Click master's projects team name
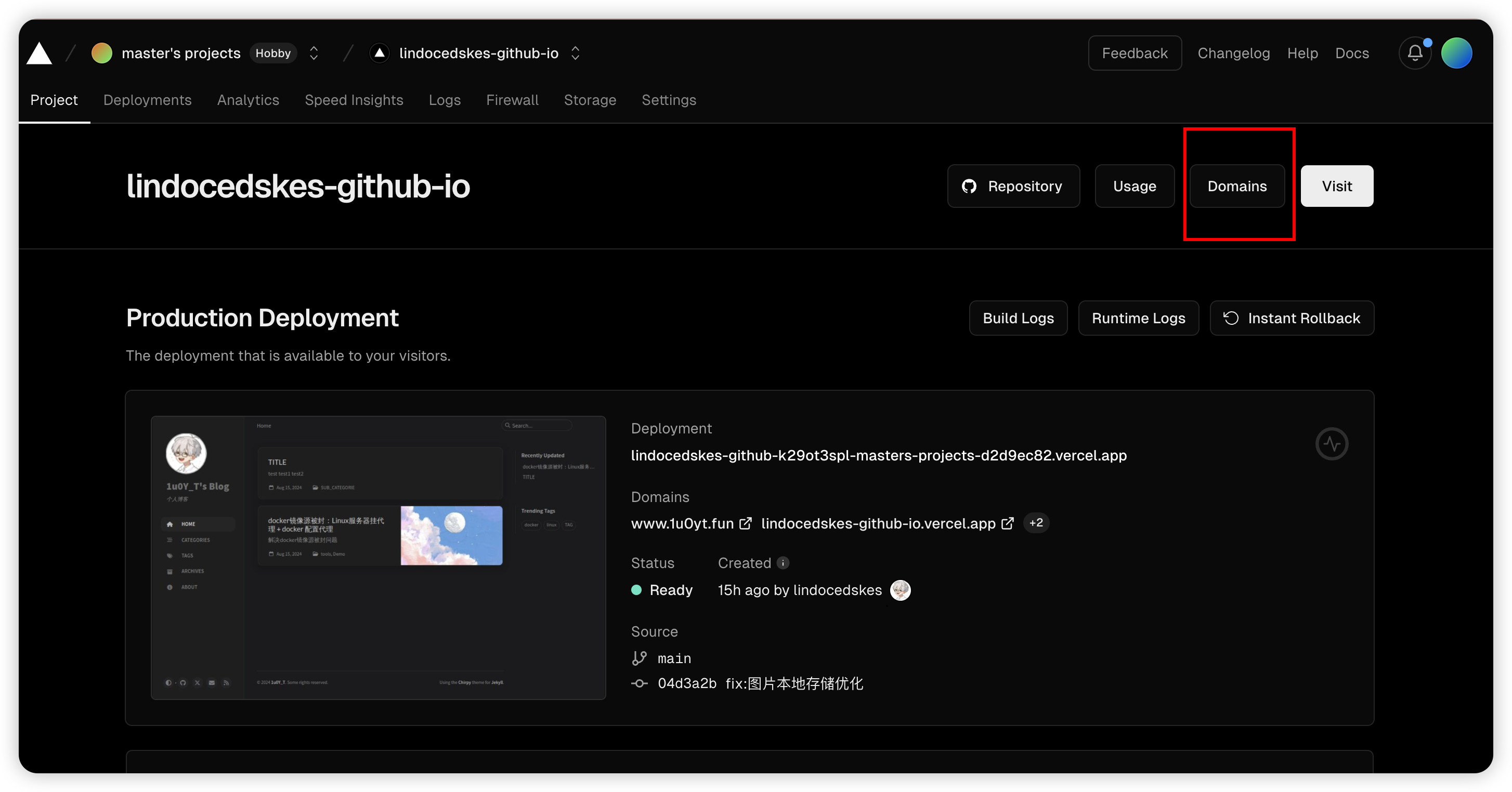Viewport: 1512px width, 792px height. [x=181, y=54]
